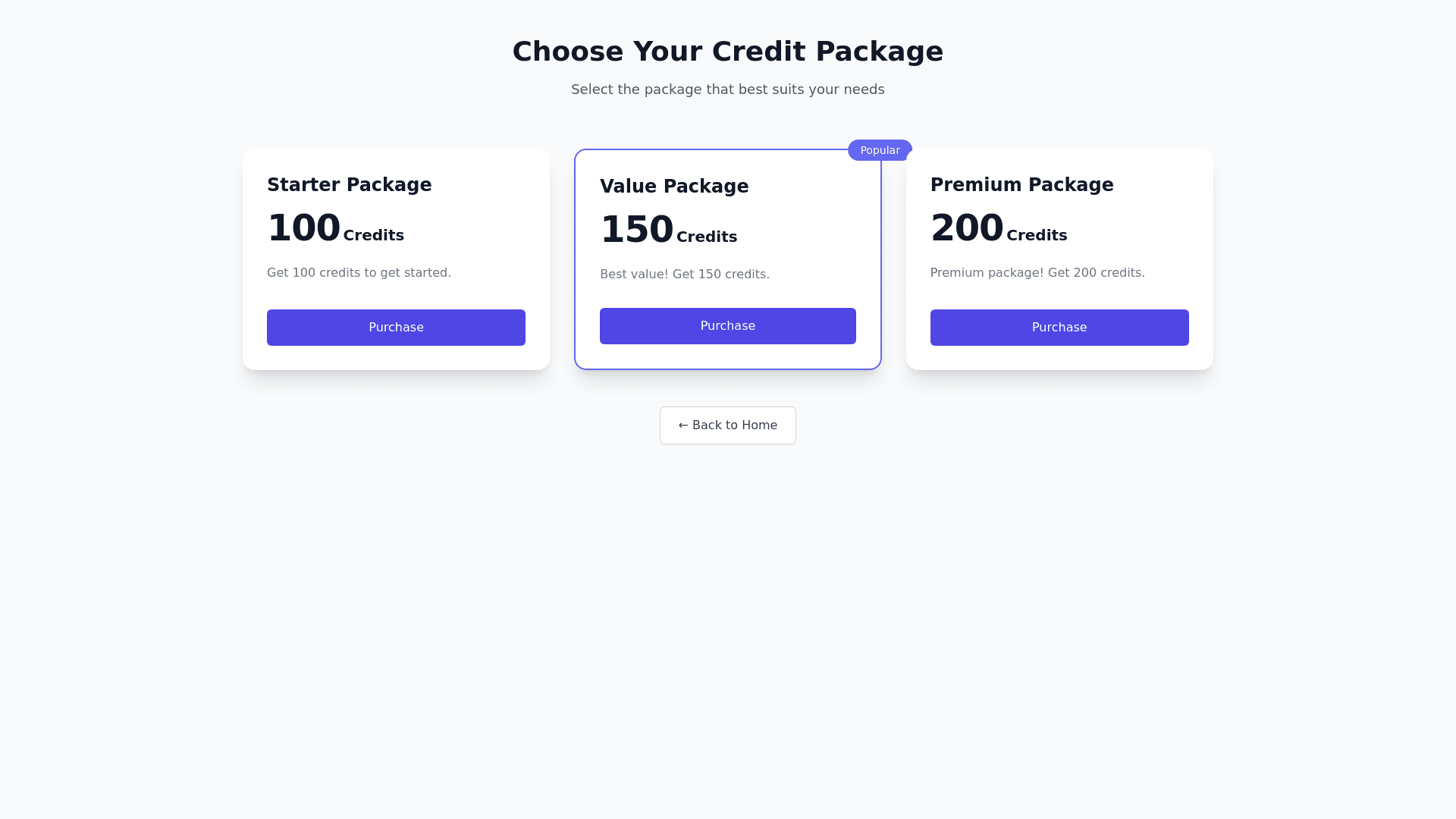Viewport: 1456px width, 819px height.
Task: Click the large 200 credits number
Action: click(x=966, y=228)
